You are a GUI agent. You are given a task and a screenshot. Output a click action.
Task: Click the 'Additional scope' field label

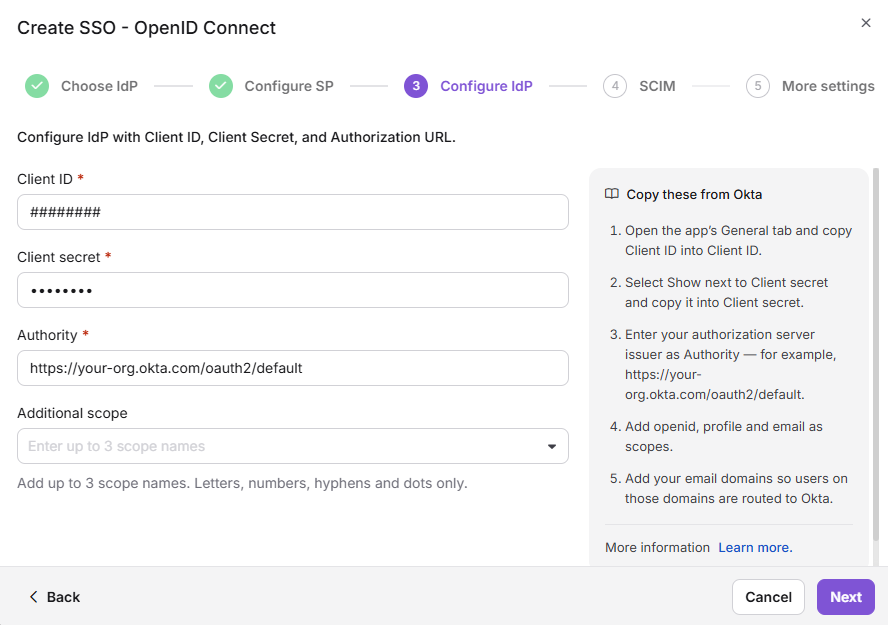(x=72, y=413)
